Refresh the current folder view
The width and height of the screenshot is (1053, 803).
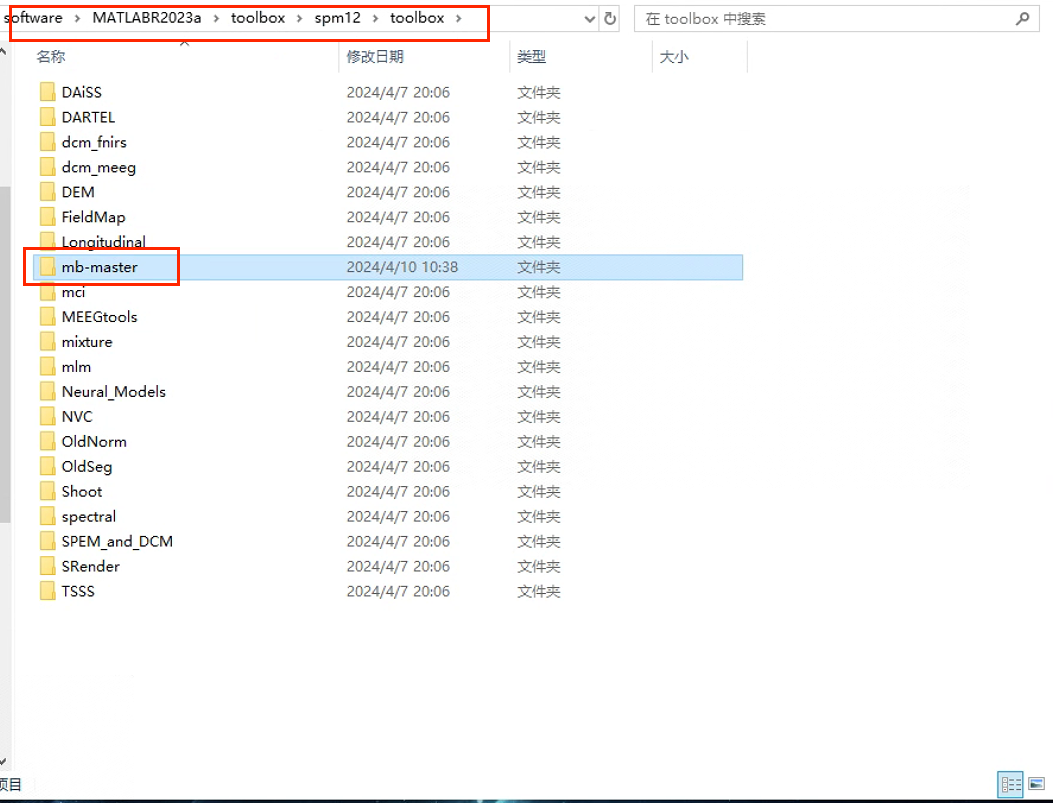[610, 19]
